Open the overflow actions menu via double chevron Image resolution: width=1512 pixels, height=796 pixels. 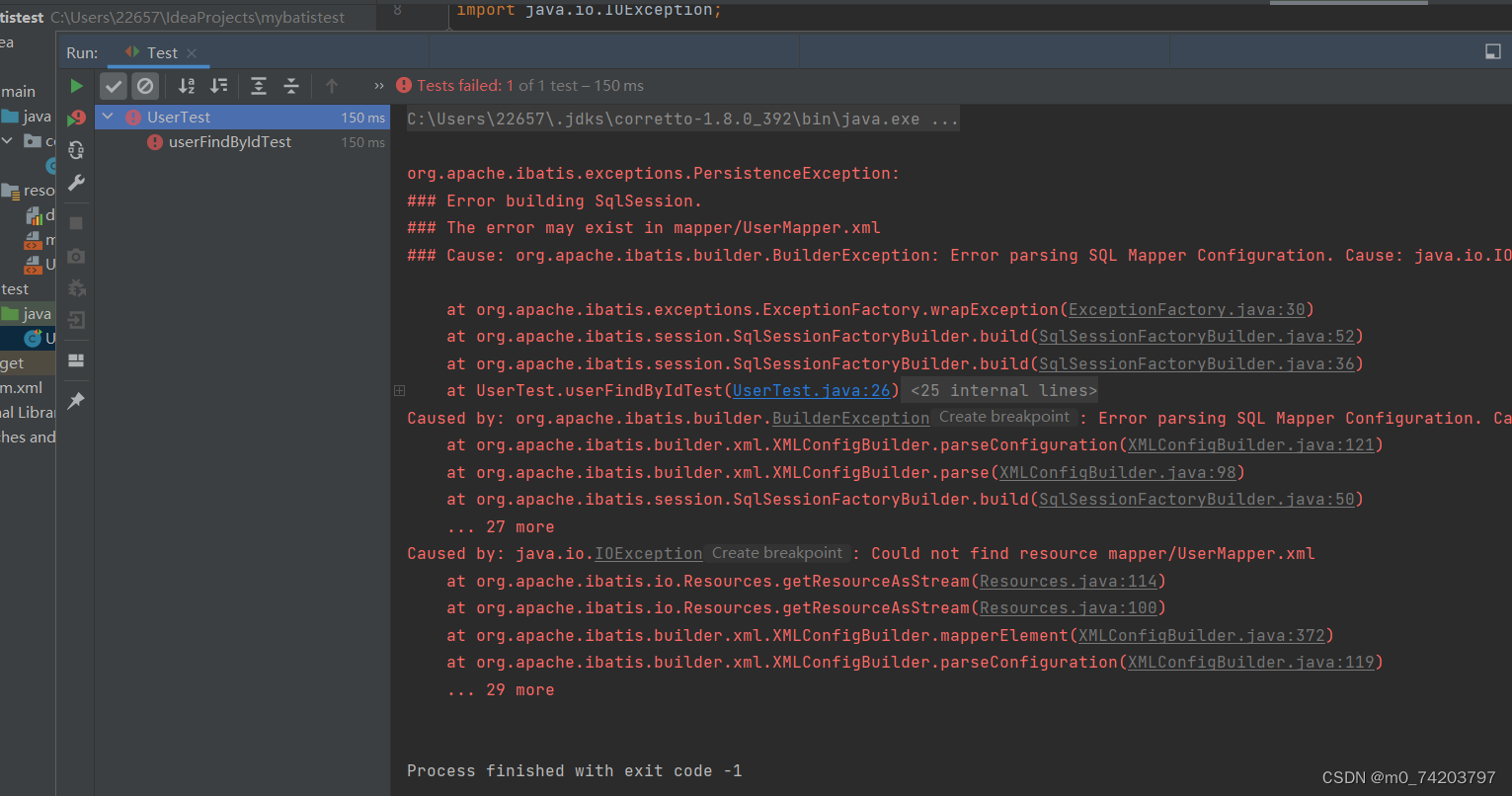click(378, 86)
